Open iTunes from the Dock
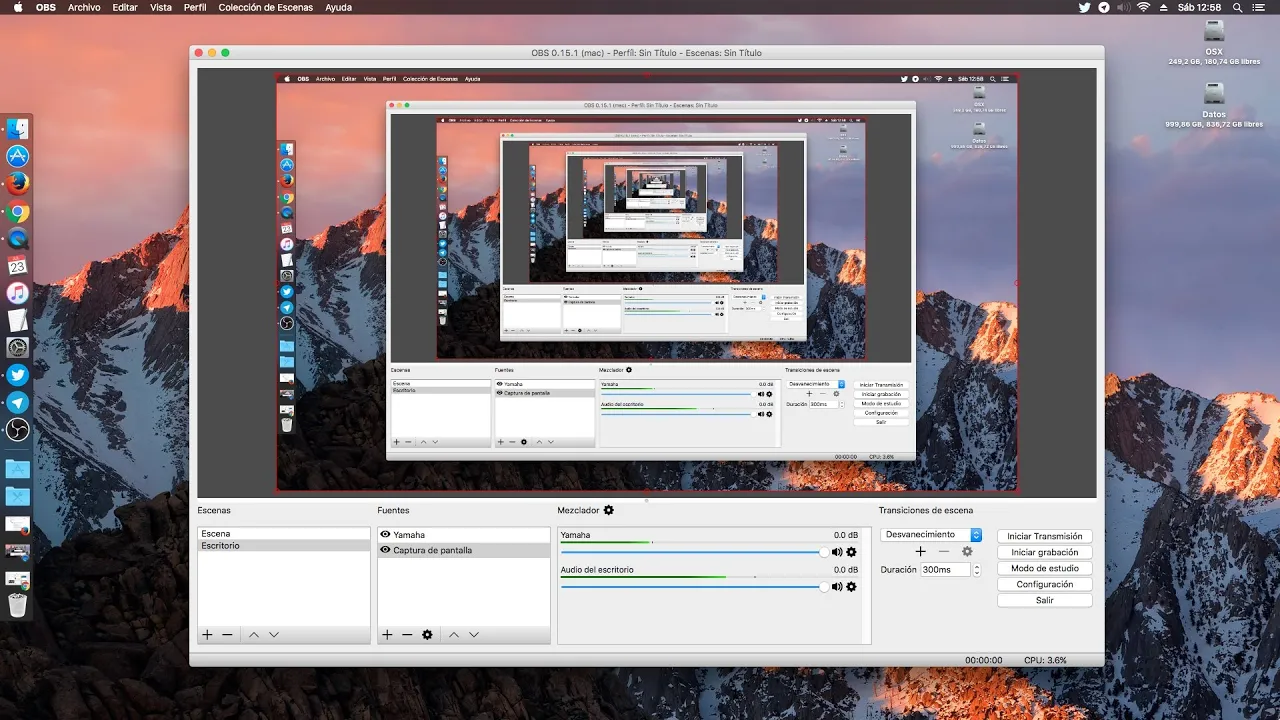The width and height of the screenshot is (1280, 720). [x=18, y=293]
